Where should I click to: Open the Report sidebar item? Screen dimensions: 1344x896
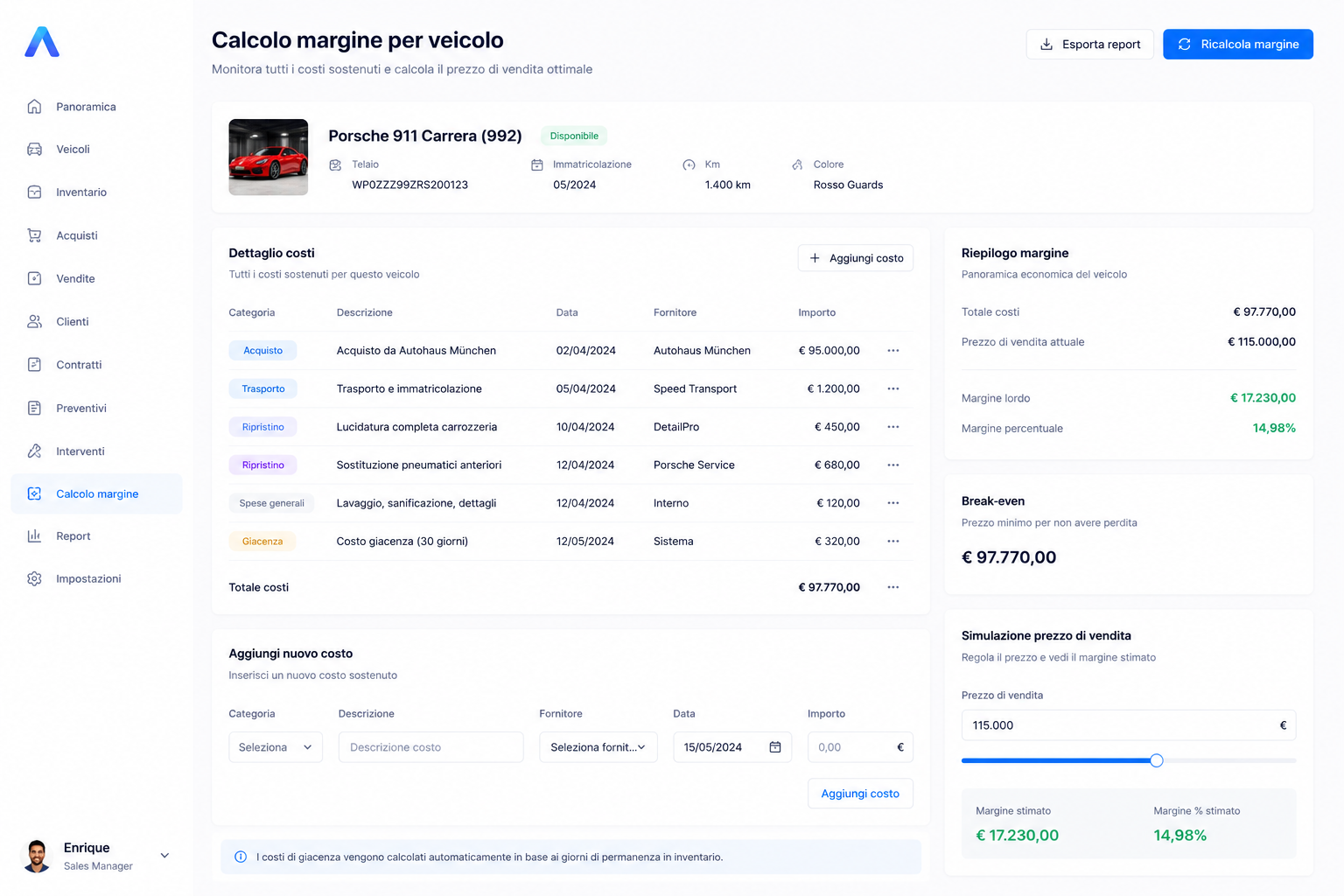[96, 536]
